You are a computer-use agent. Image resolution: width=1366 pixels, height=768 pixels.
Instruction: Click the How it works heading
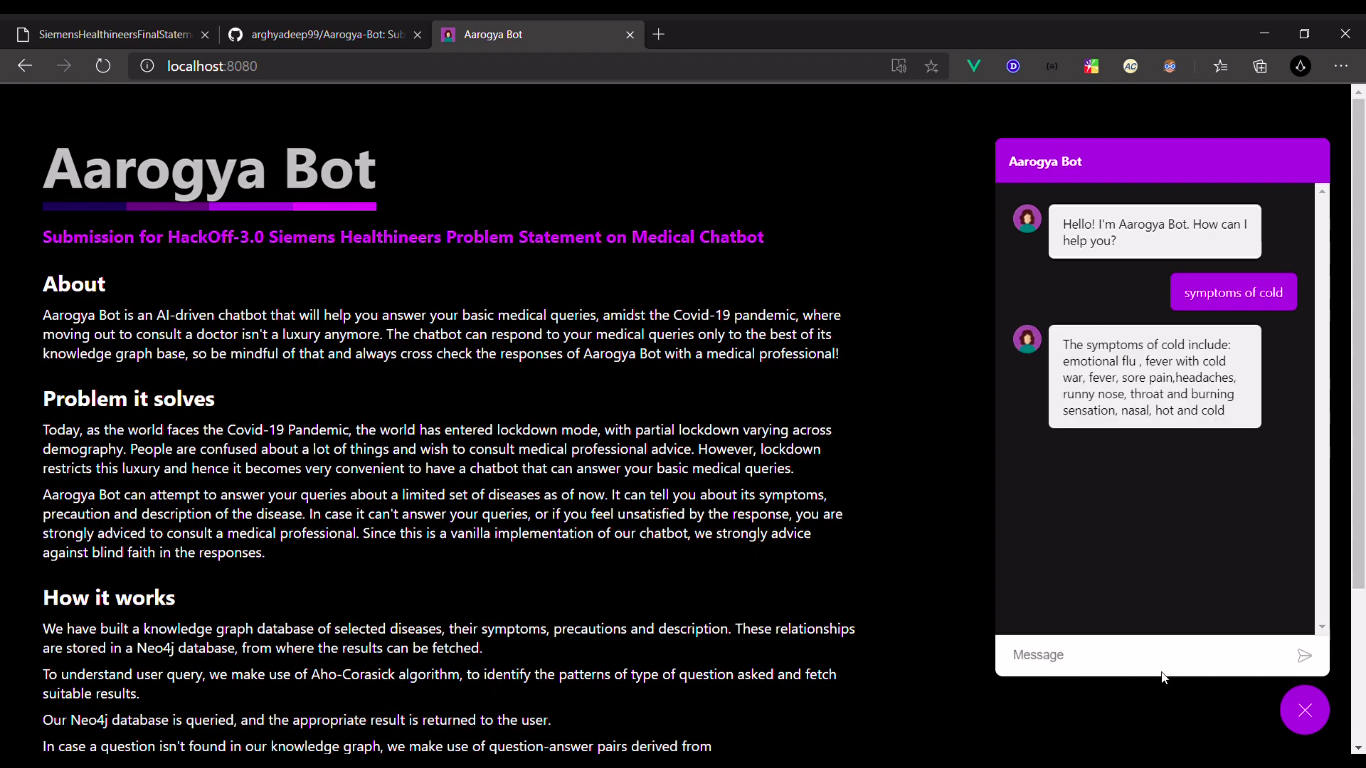tap(109, 598)
